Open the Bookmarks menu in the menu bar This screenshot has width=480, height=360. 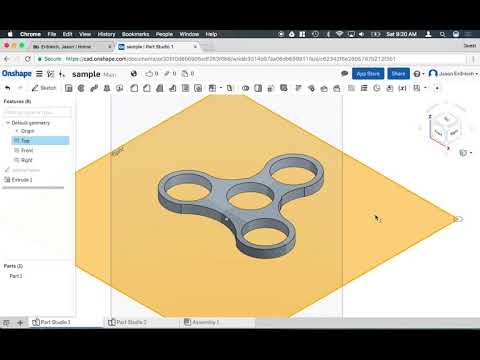(x=135, y=34)
